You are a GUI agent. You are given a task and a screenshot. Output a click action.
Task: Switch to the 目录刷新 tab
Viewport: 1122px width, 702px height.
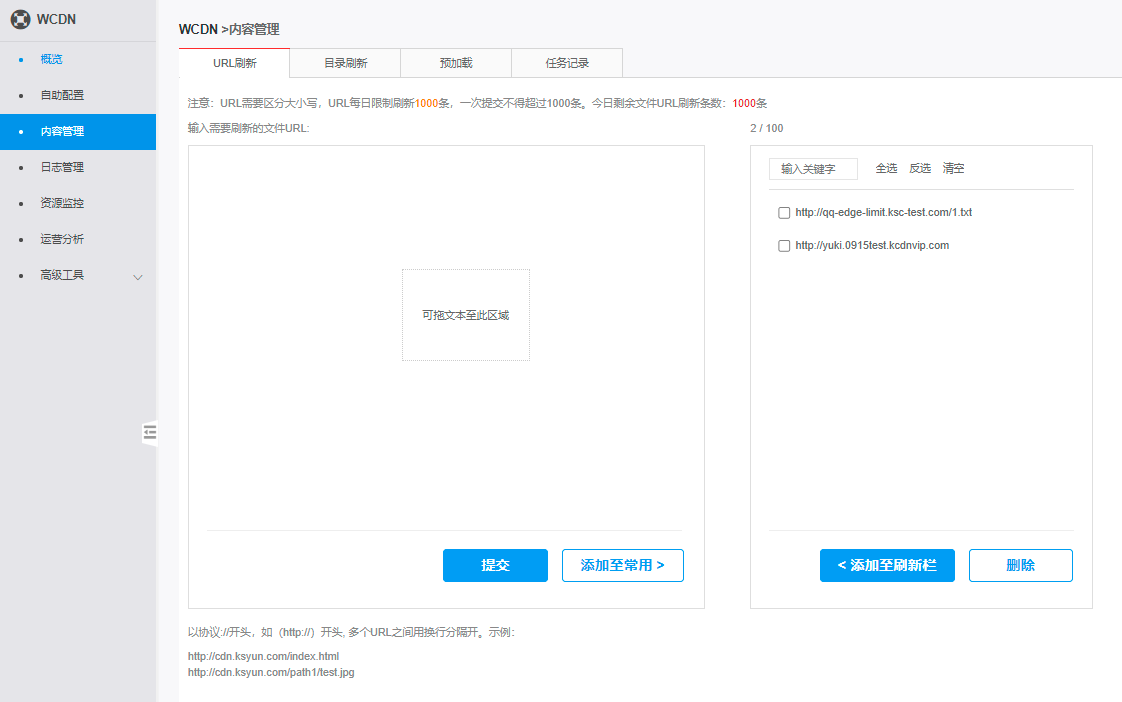click(345, 63)
